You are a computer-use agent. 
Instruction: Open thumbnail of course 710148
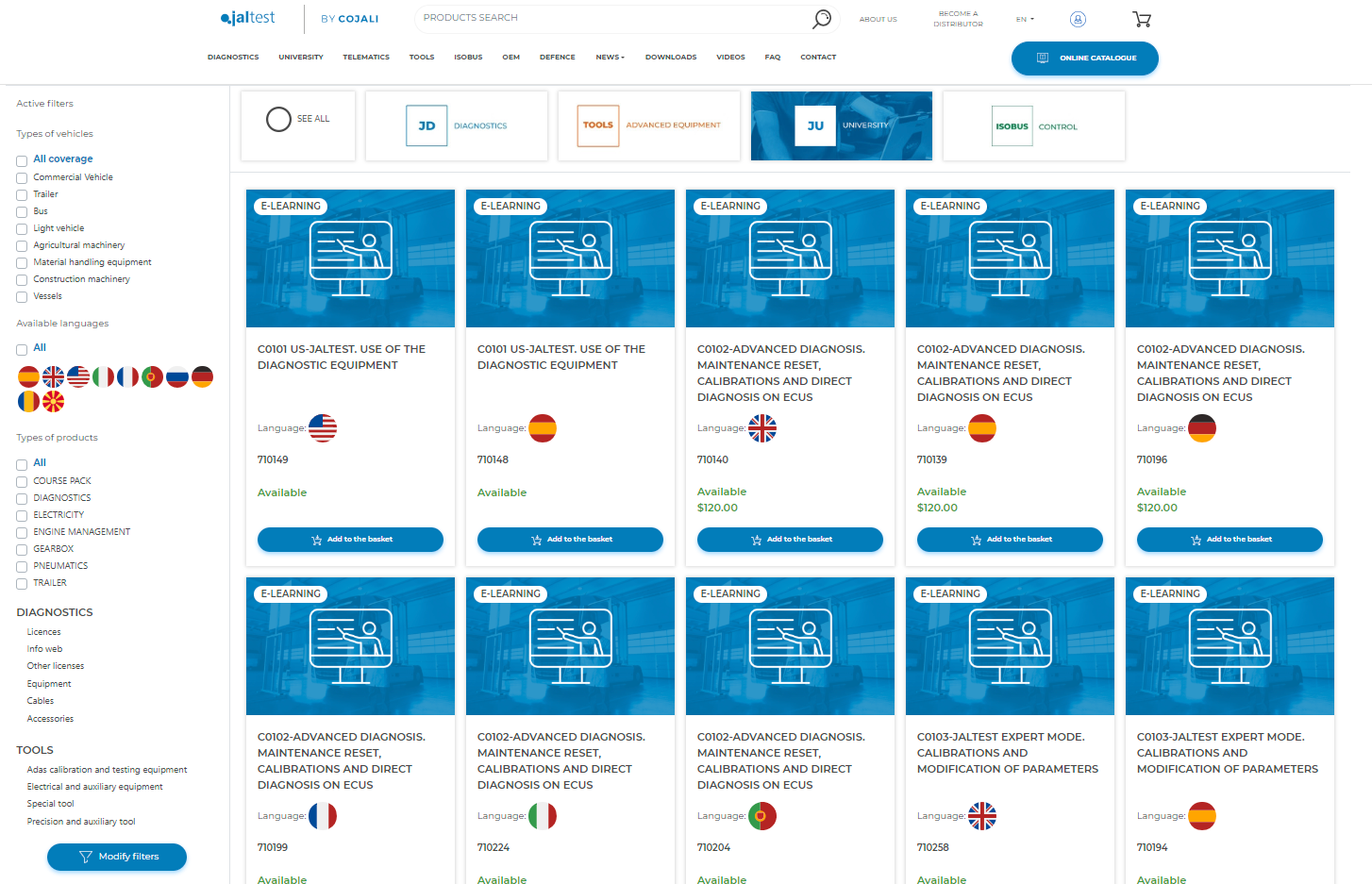570,259
